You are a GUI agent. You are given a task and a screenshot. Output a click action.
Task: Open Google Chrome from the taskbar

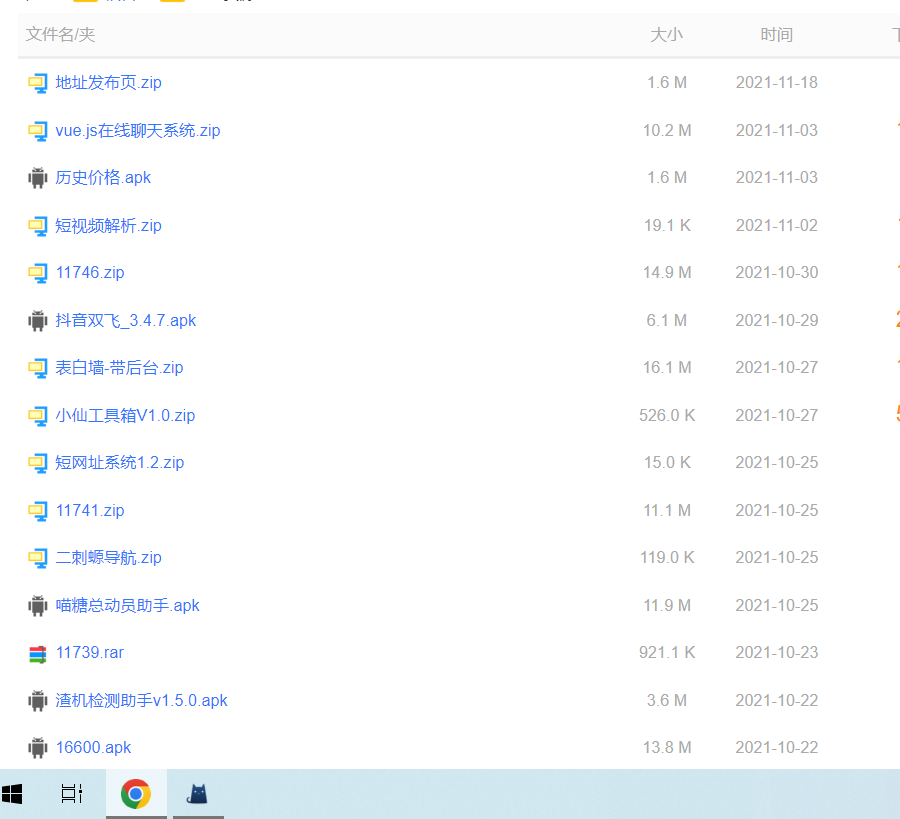click(x=136, y=794)
